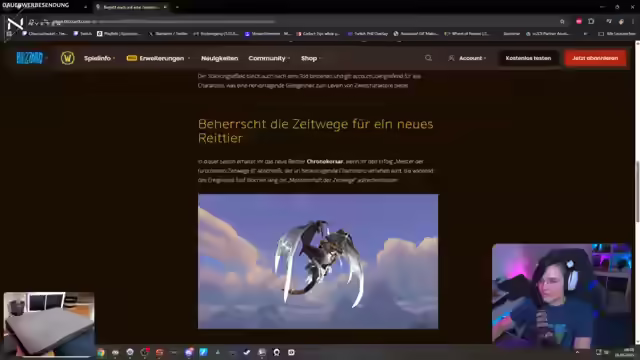
Task: Bookmark this page with the star icon
Action: tap(562, 21)
